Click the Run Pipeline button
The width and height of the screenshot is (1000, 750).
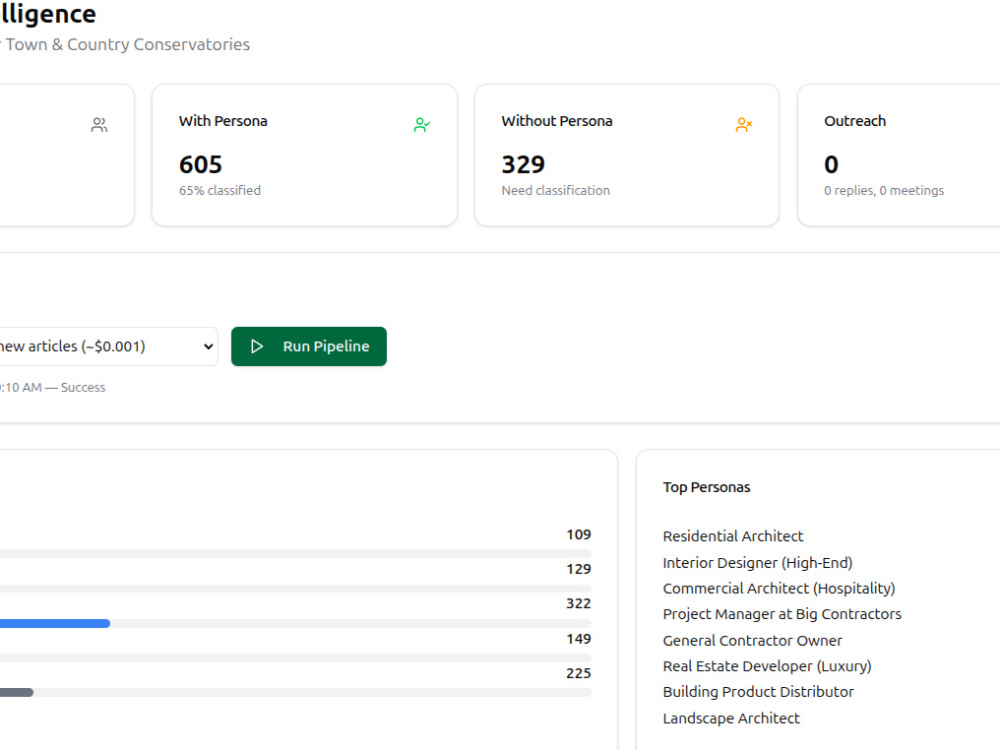[x=309, y=346]
